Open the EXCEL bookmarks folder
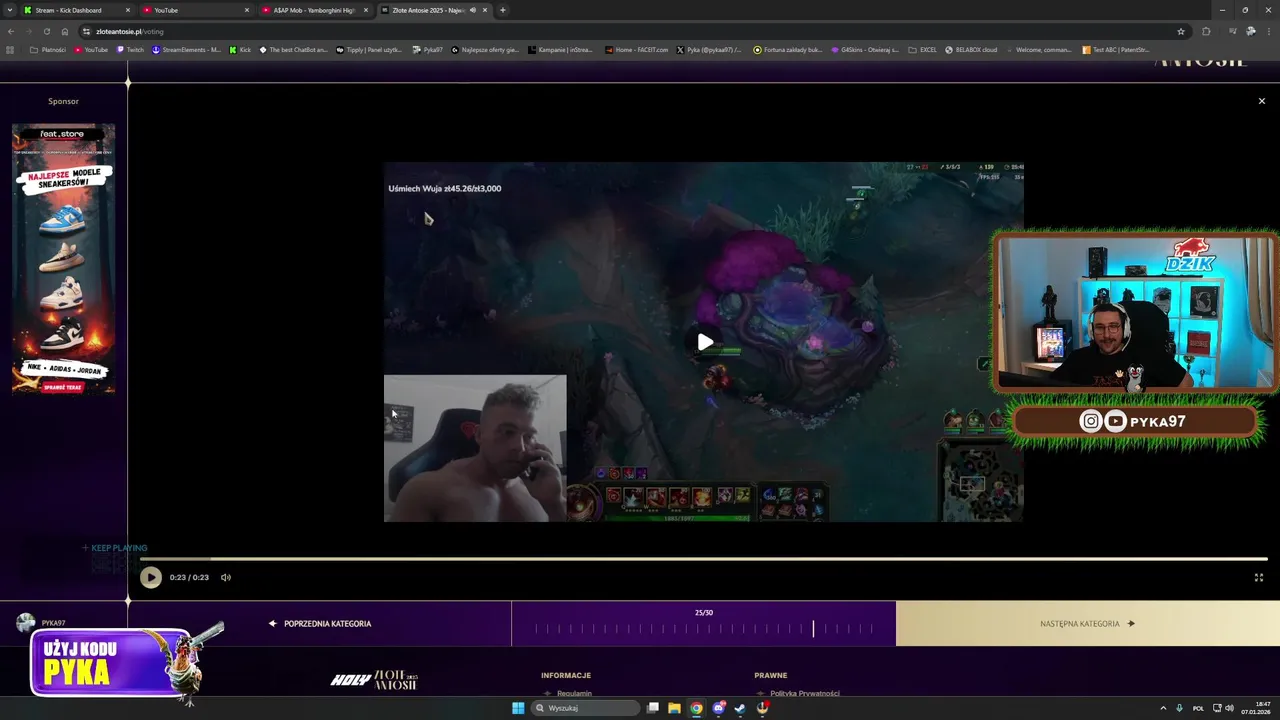Screen dimensions: 1280x720 (922, 49)
